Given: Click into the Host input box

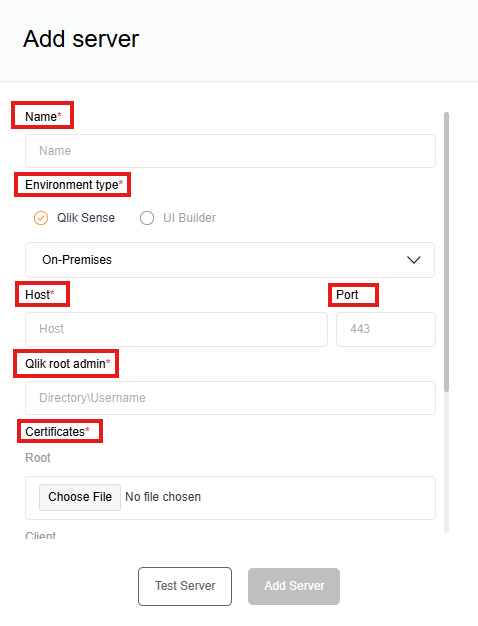Looking at the screenshot, I should (177, 329).
